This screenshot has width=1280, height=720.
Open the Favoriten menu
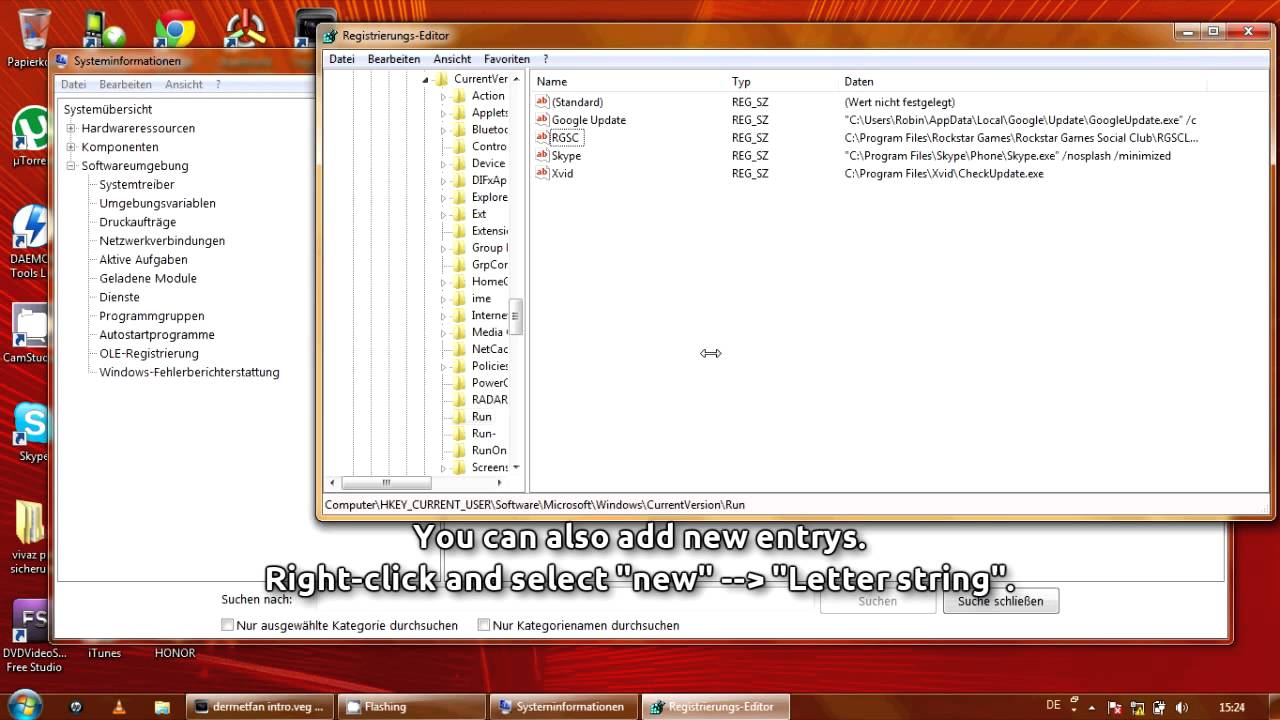(x=507, y=59)
